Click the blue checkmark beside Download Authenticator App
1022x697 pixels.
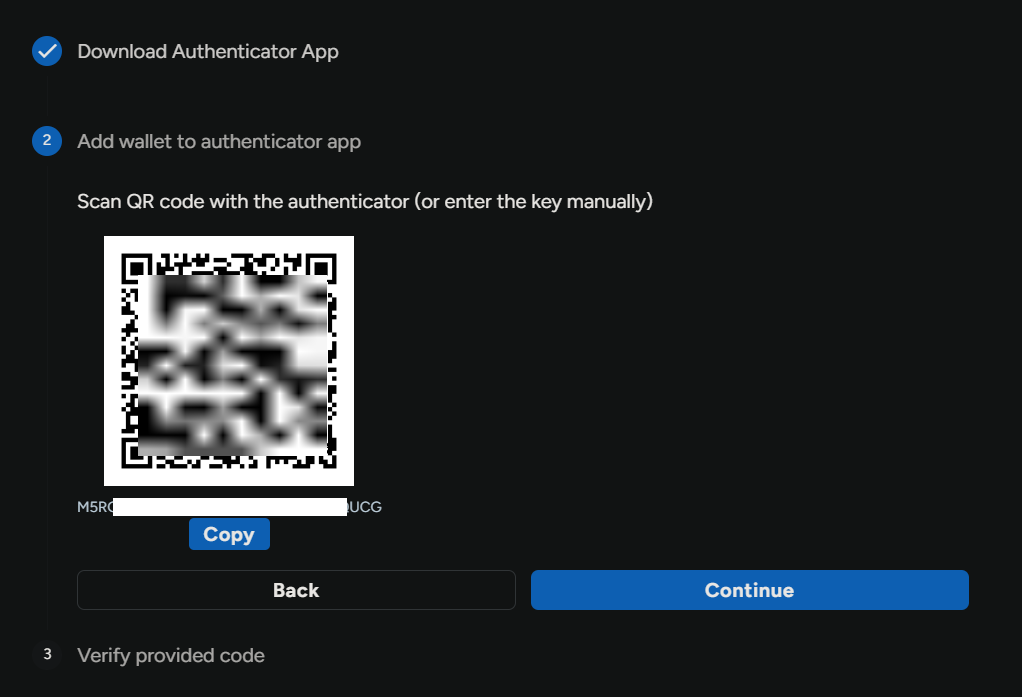pyautogui.click(x=46, y=51)
